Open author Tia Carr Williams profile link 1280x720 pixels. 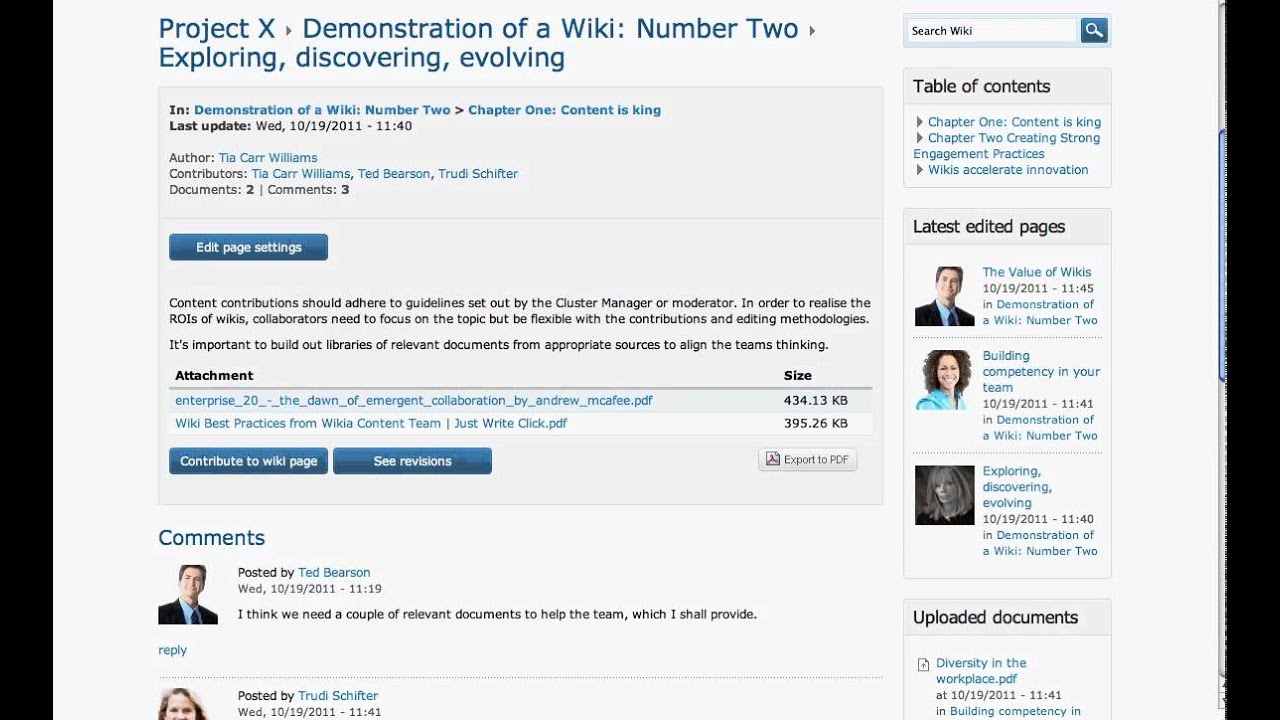click(268, 158)
